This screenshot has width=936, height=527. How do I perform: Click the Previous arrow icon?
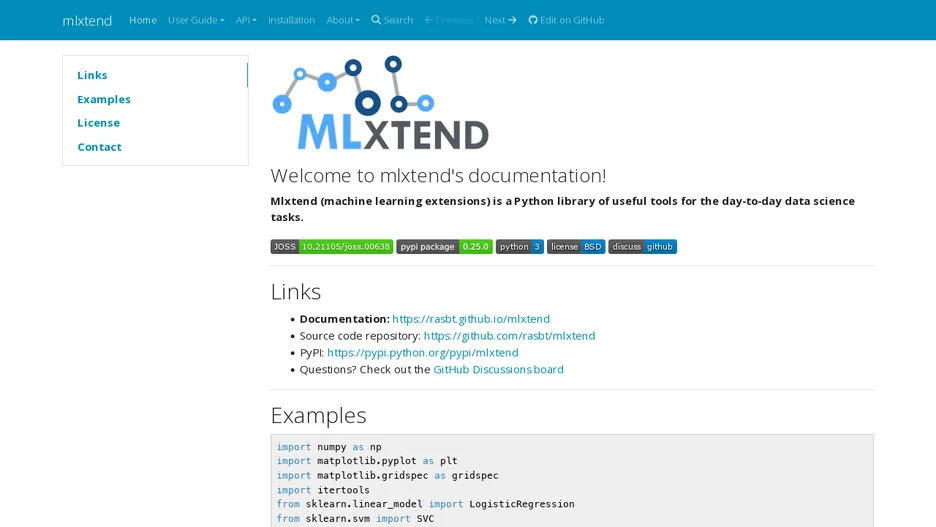(429, 20)
